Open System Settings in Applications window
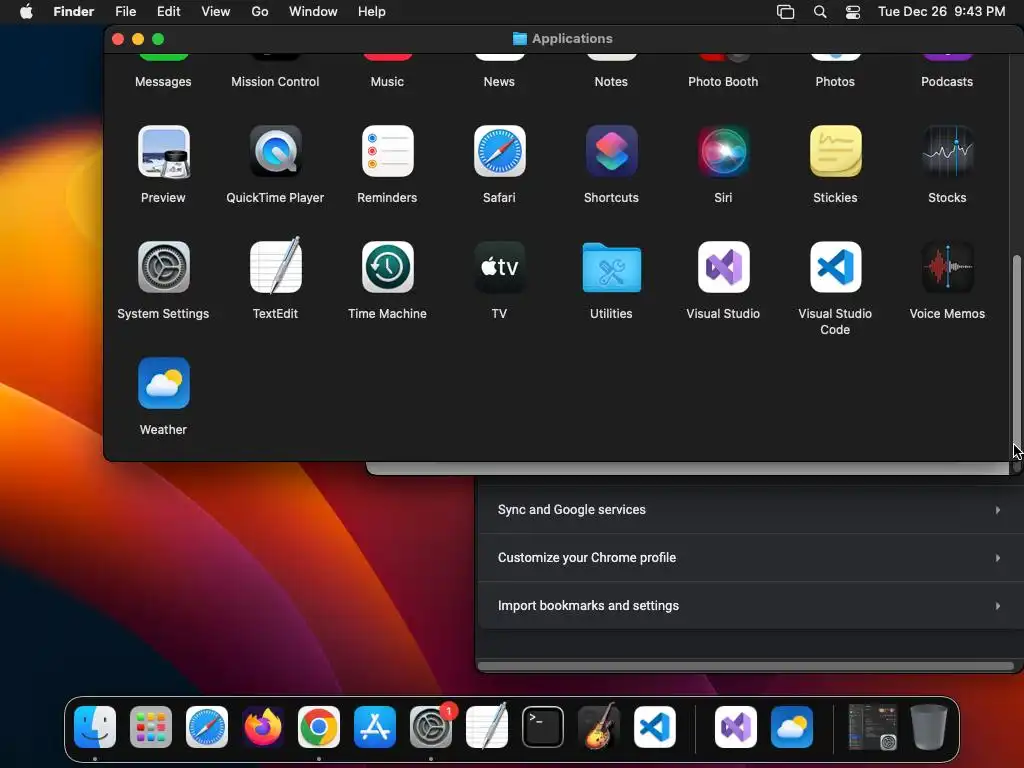The height and width of the screenshot is (768, 1024). pos(163,267)
